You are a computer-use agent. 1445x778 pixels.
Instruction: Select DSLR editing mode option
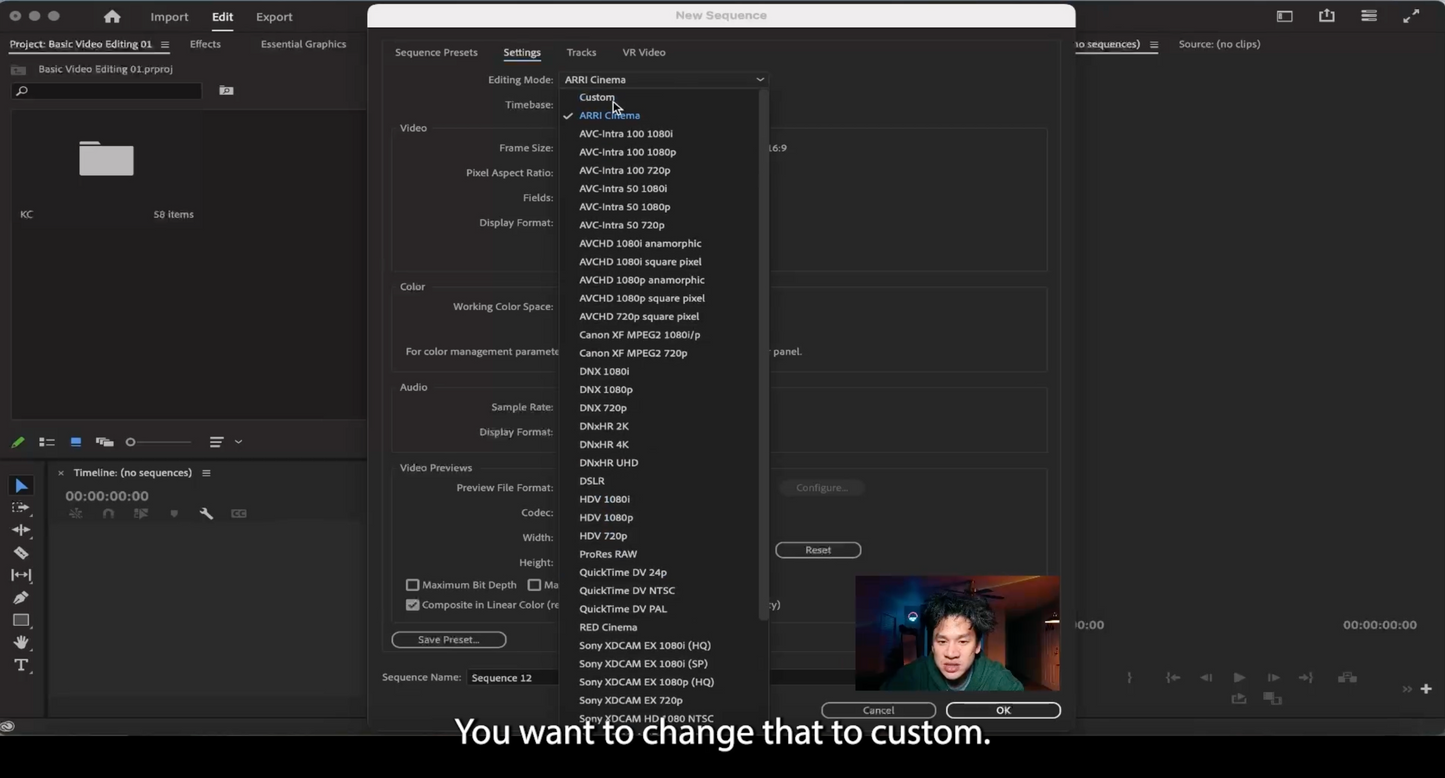click(x=592, y=481)
